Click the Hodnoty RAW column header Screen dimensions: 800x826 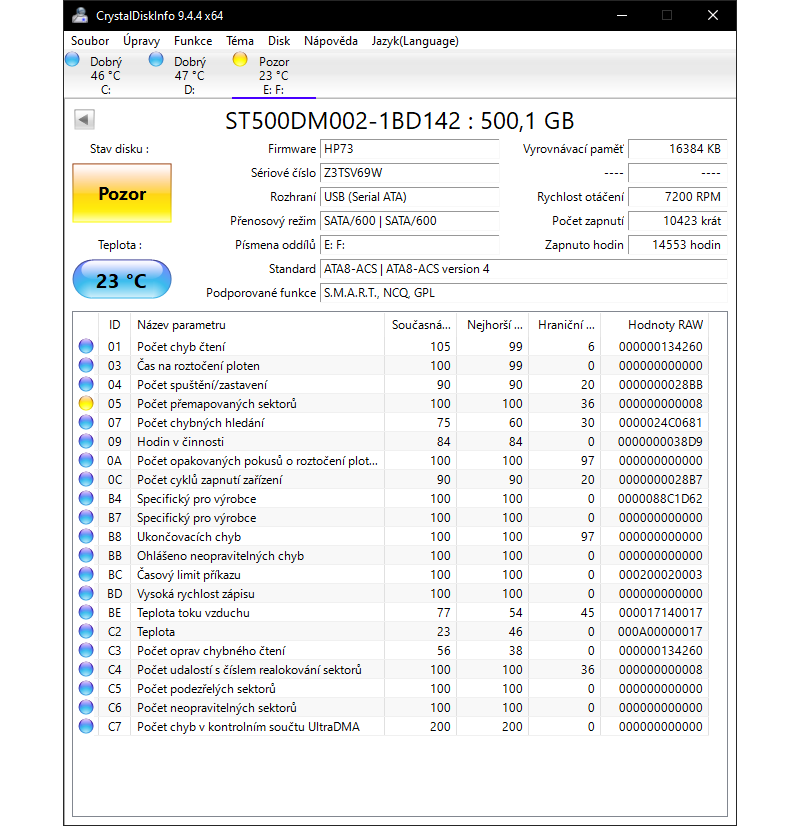[x=655, y=325]
